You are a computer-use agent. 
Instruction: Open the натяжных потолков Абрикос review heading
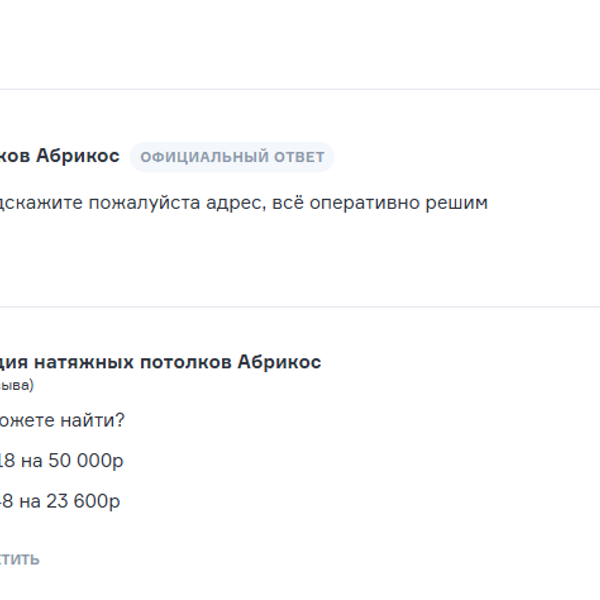[x=160, y=362]
